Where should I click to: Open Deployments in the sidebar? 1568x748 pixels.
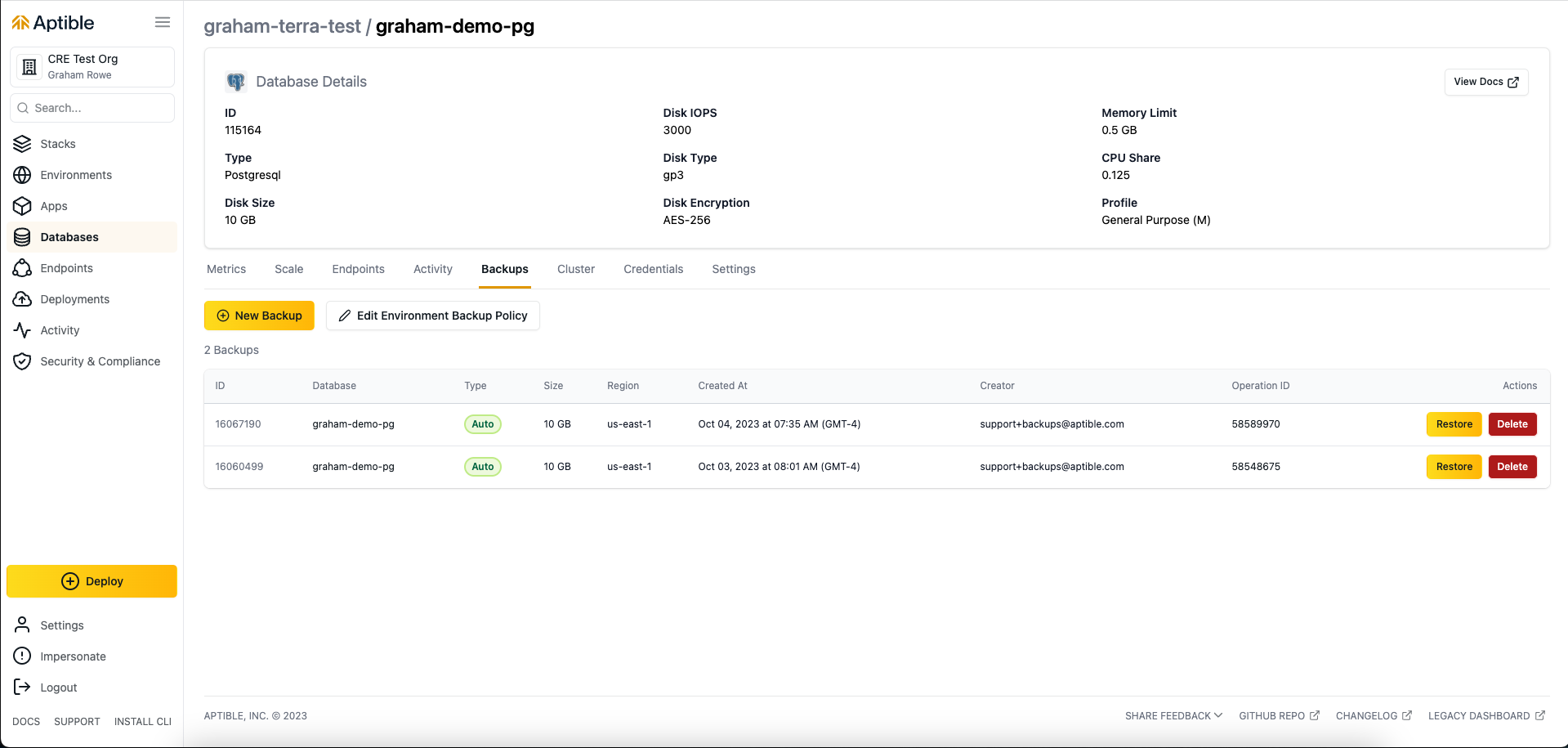75,299
